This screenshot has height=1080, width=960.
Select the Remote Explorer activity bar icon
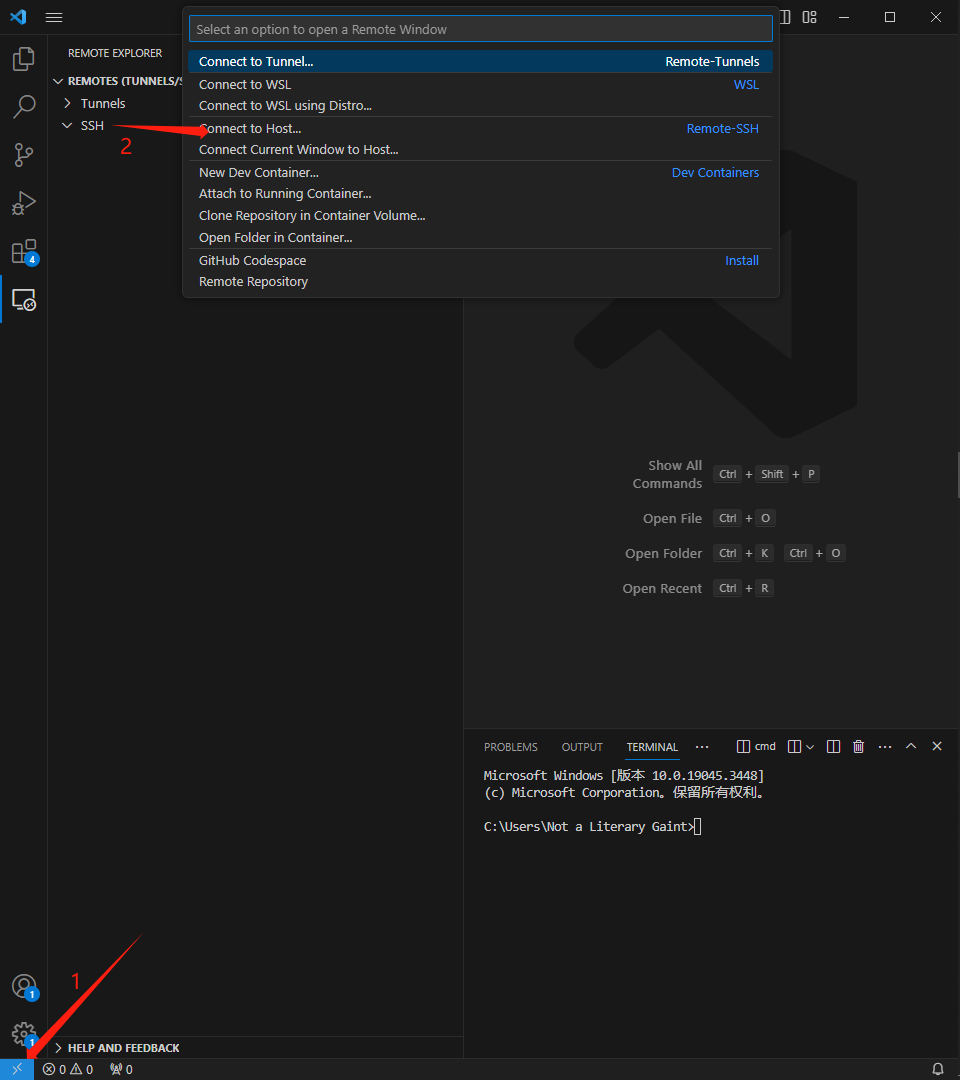point(23,300)
